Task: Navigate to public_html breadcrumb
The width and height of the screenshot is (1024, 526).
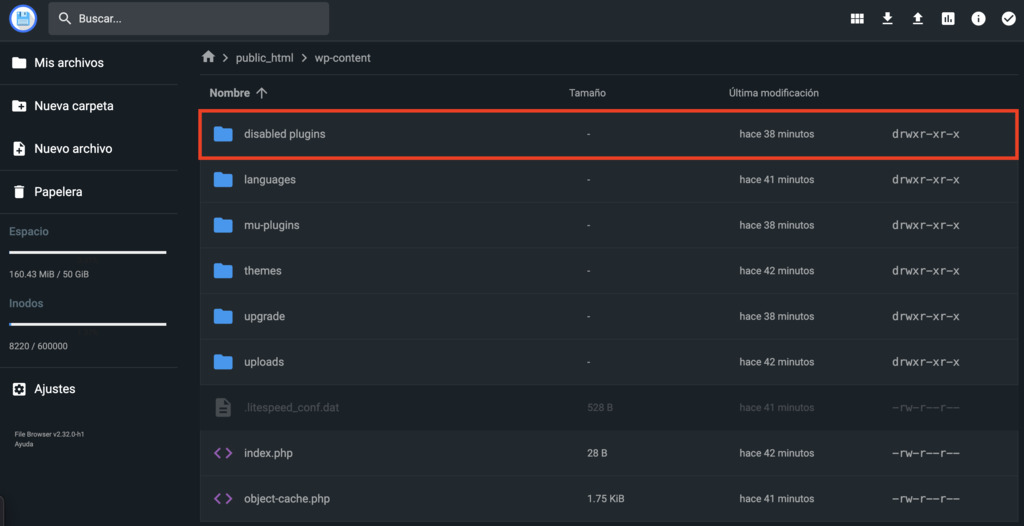Action: [x=265, y=58]
